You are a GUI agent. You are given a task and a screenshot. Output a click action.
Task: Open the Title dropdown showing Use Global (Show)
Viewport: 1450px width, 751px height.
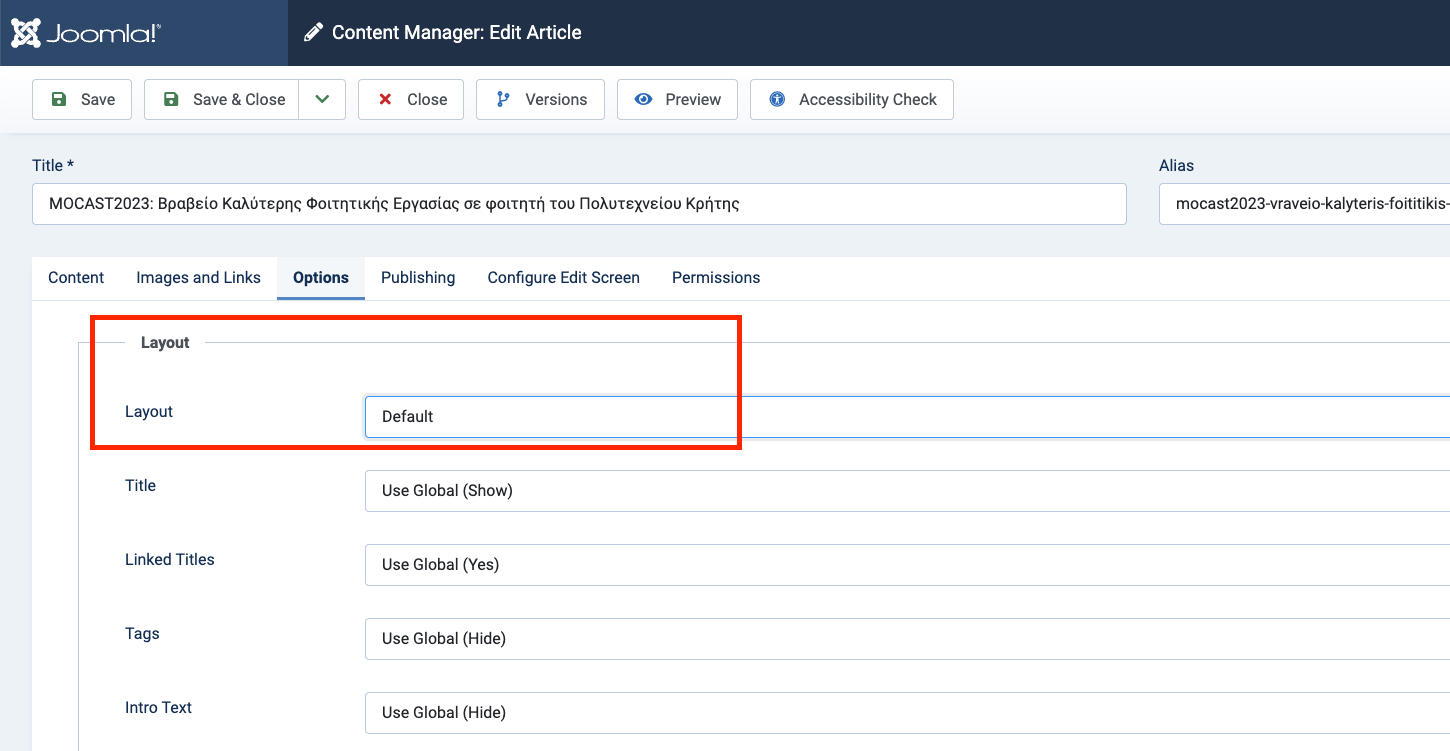click(900, 491)
